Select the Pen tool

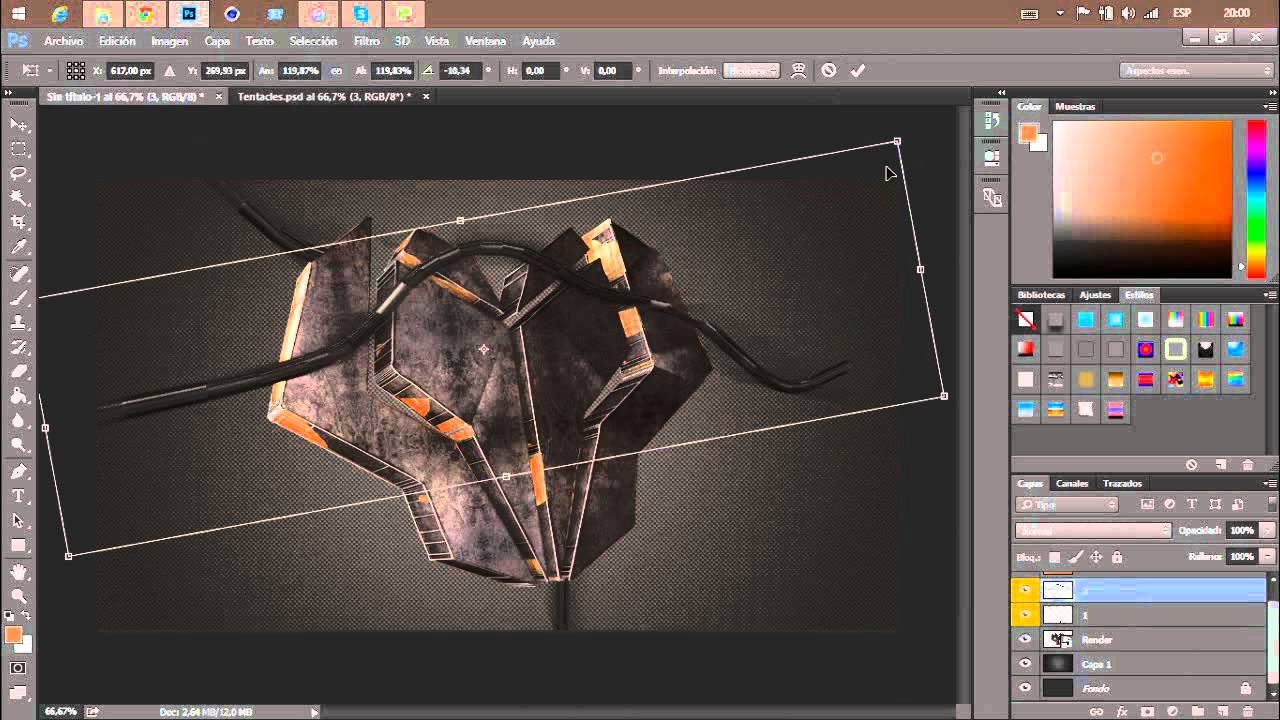(18, 471)
